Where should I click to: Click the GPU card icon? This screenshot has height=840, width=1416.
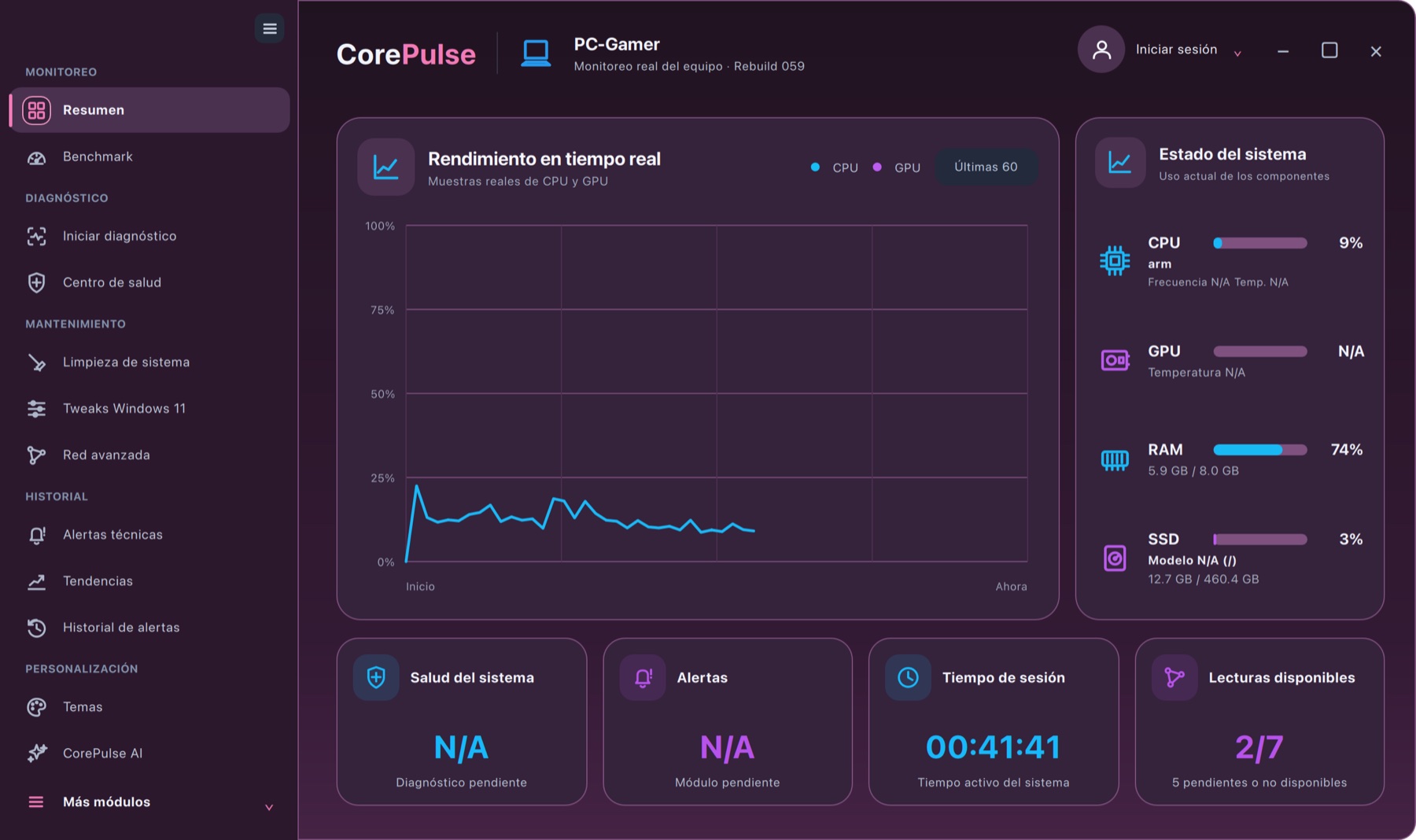(1115, 360)
